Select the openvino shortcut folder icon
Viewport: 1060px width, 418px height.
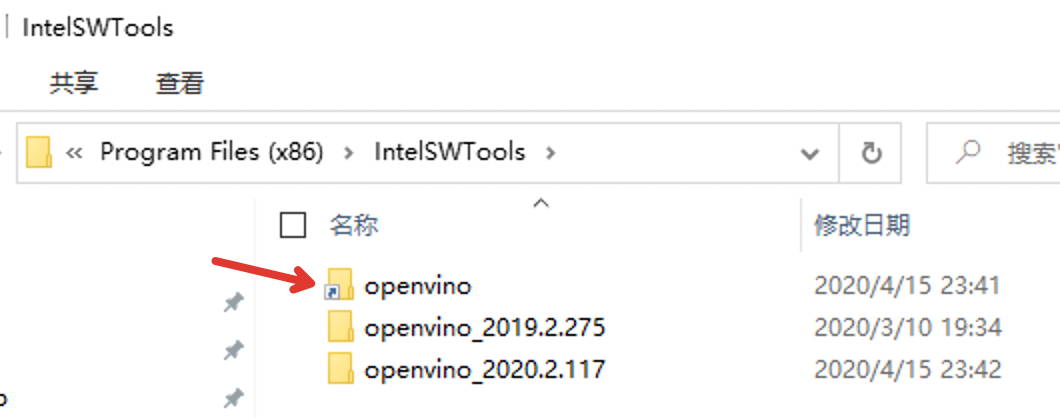point(340,284)
